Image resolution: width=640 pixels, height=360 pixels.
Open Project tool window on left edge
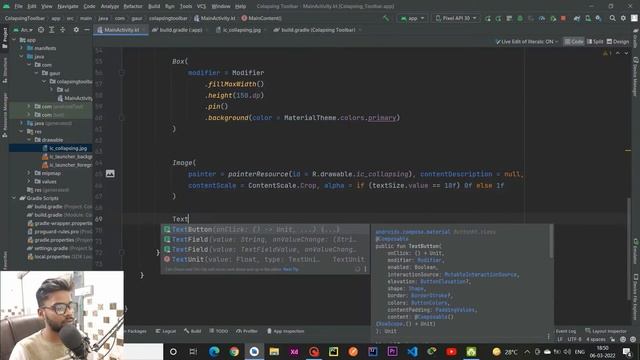[x=5, y=37]
